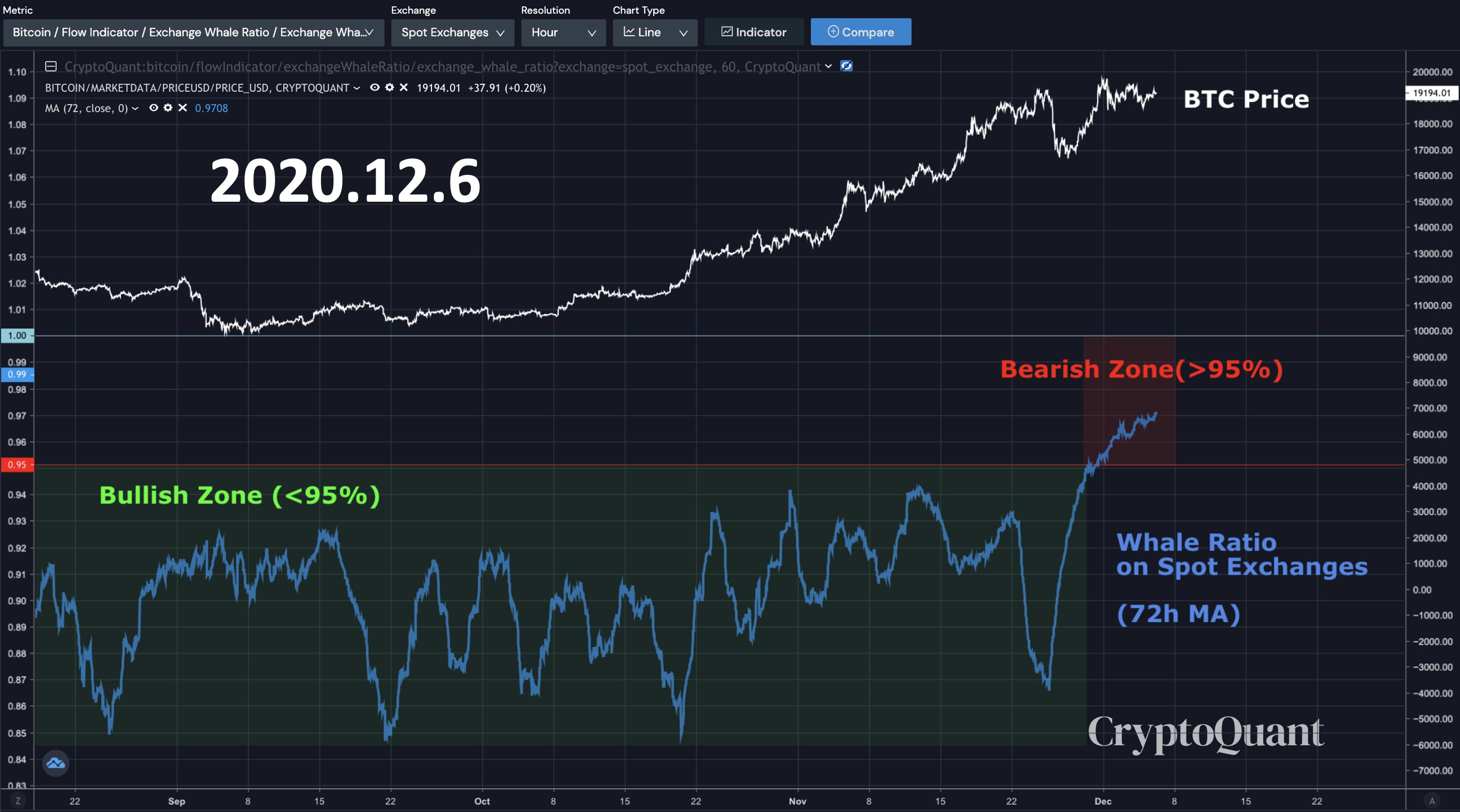
Task: Expand the Resolution Hour dropdown
Action: pos(563,32)
